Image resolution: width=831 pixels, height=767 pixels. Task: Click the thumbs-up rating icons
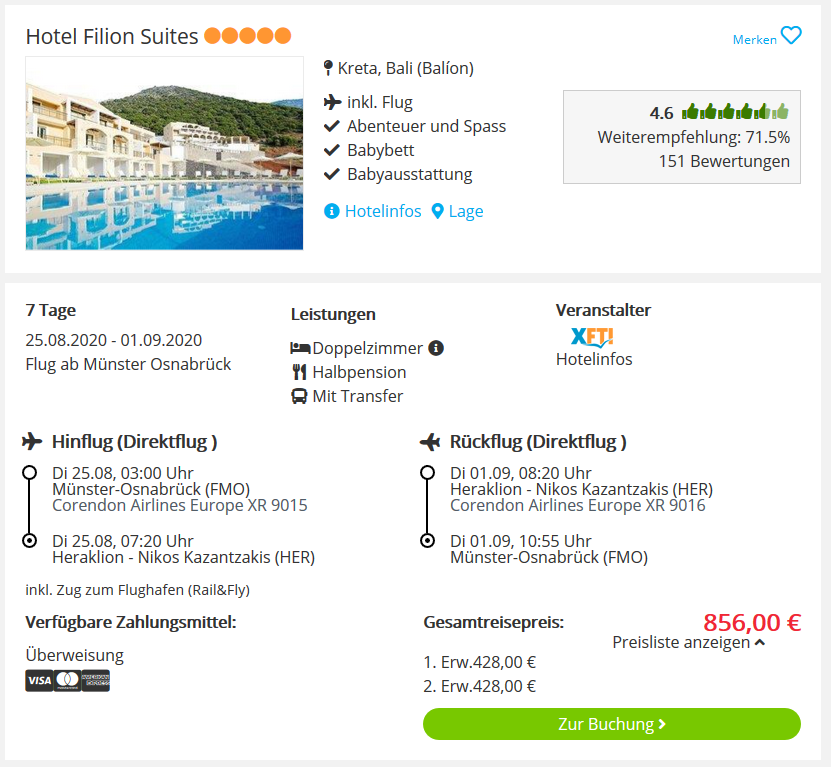click(735, 111)
